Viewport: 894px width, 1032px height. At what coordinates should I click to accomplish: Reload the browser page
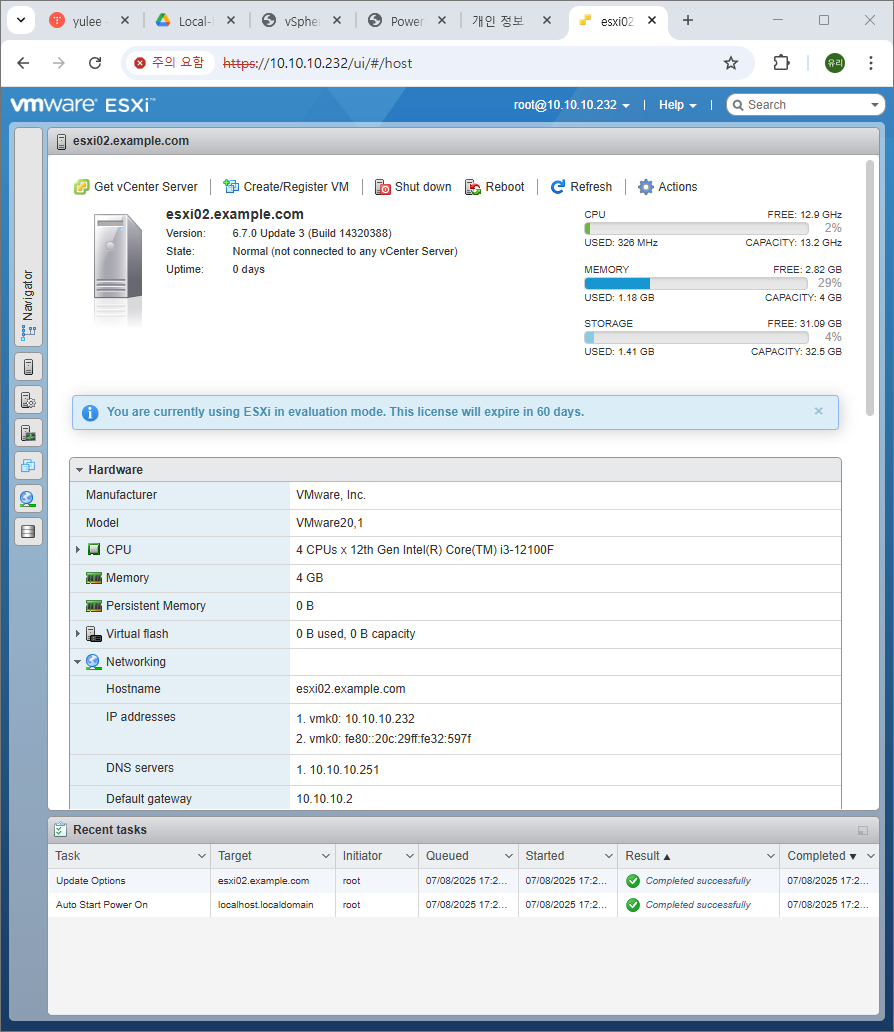(x=95, y=63)
